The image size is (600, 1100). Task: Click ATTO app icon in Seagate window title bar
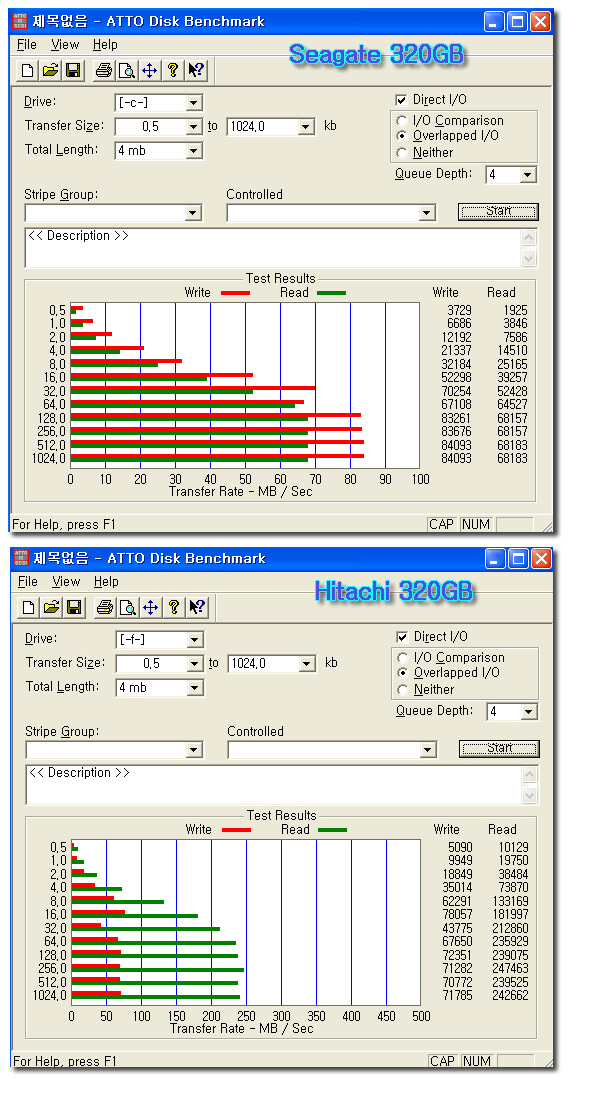21,21
